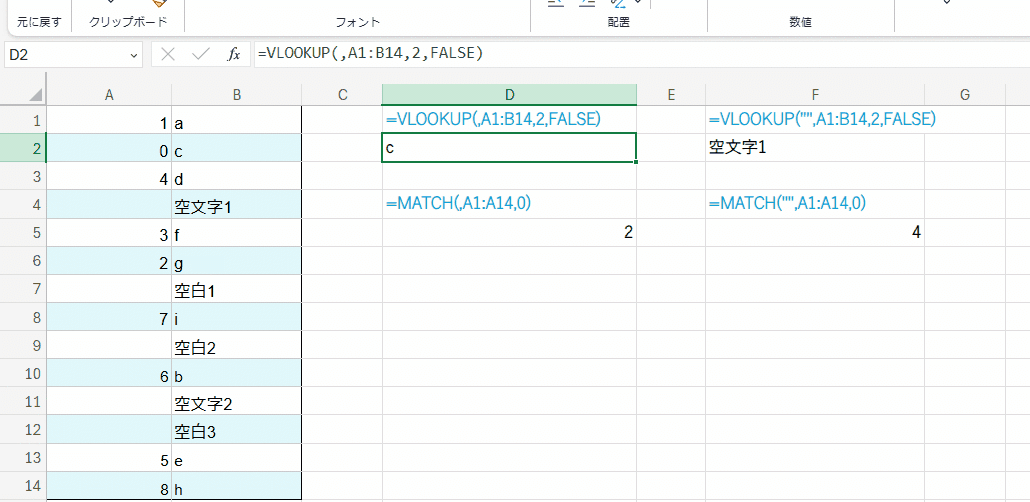Select row 11 header
Image resolution: width=1030 pixels, height=502 pixels.
click(x=23, y=401)
